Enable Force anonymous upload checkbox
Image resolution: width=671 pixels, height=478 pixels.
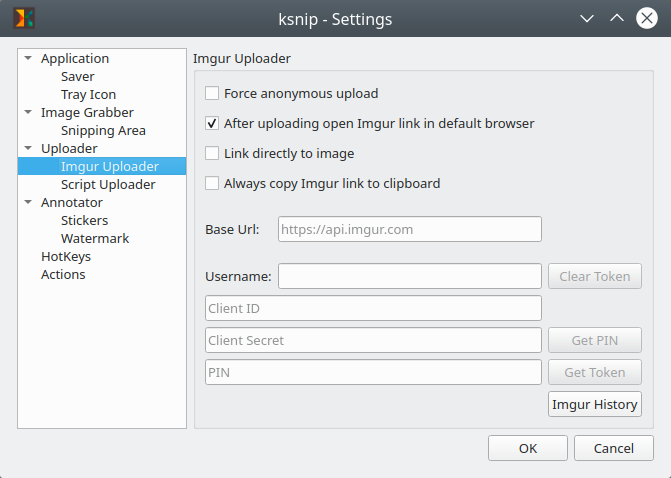[212, 94]
